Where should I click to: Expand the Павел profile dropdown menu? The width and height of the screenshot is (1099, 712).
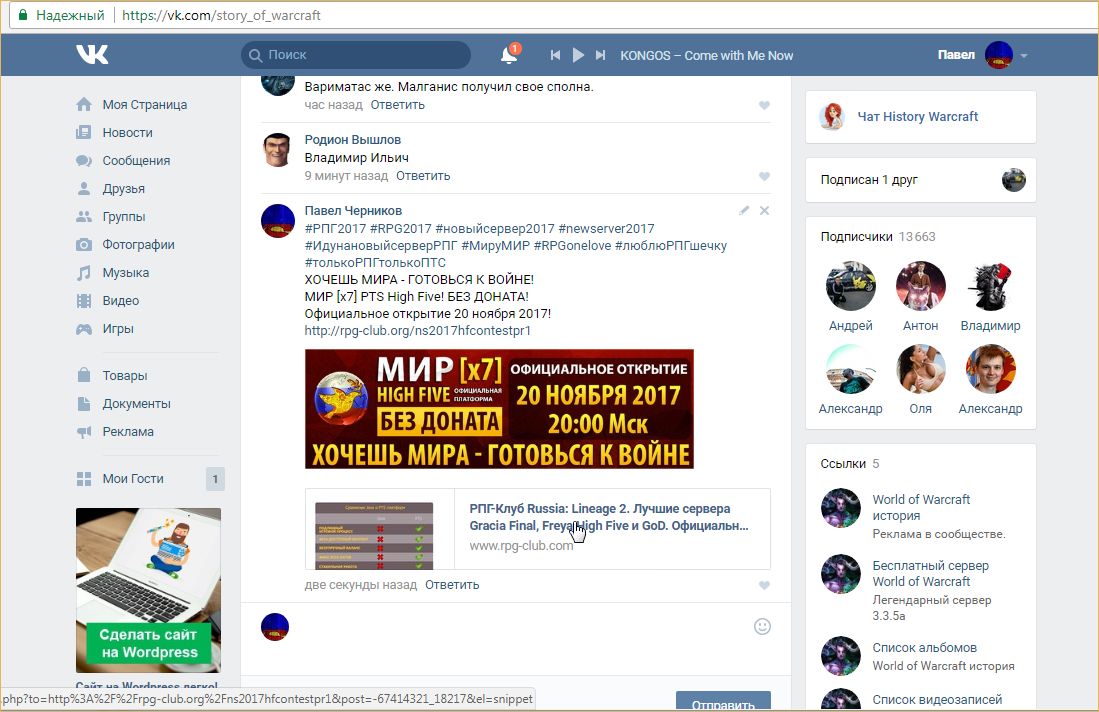point(1024,56)
